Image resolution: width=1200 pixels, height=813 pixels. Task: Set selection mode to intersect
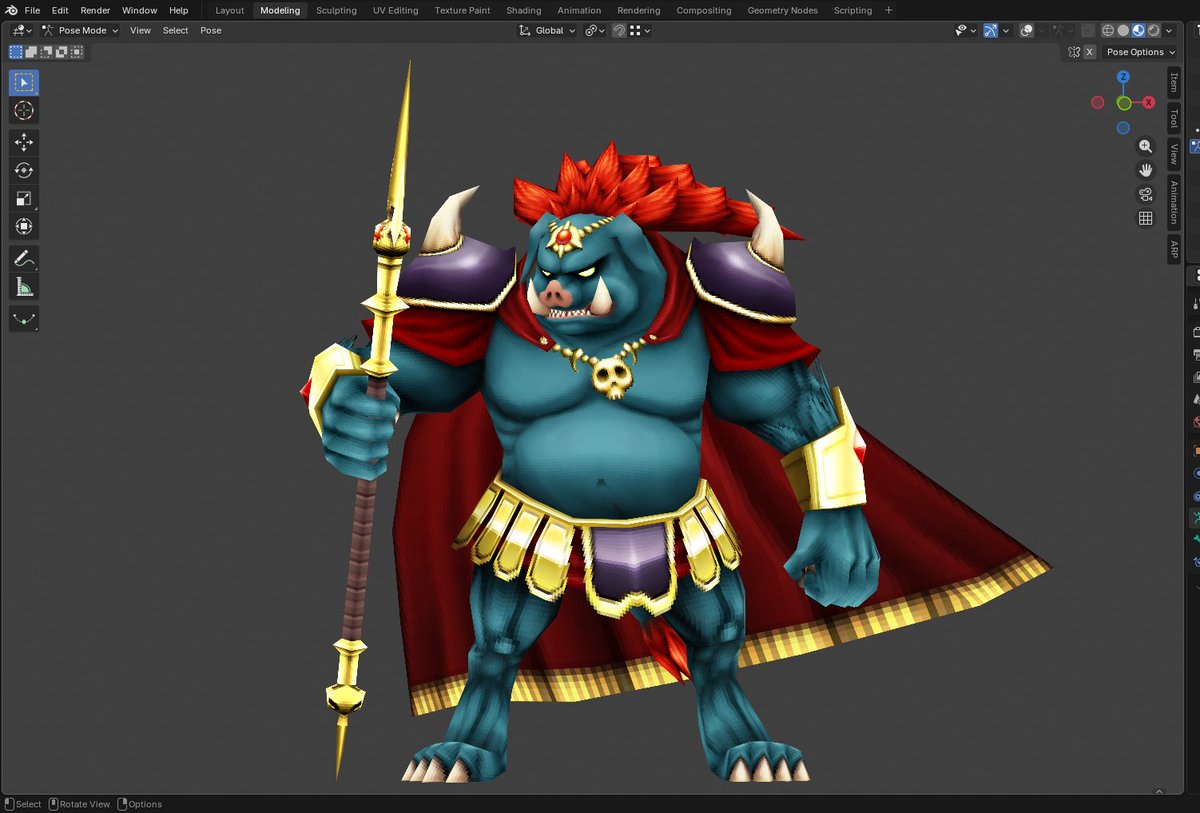(x=76, y=51)
